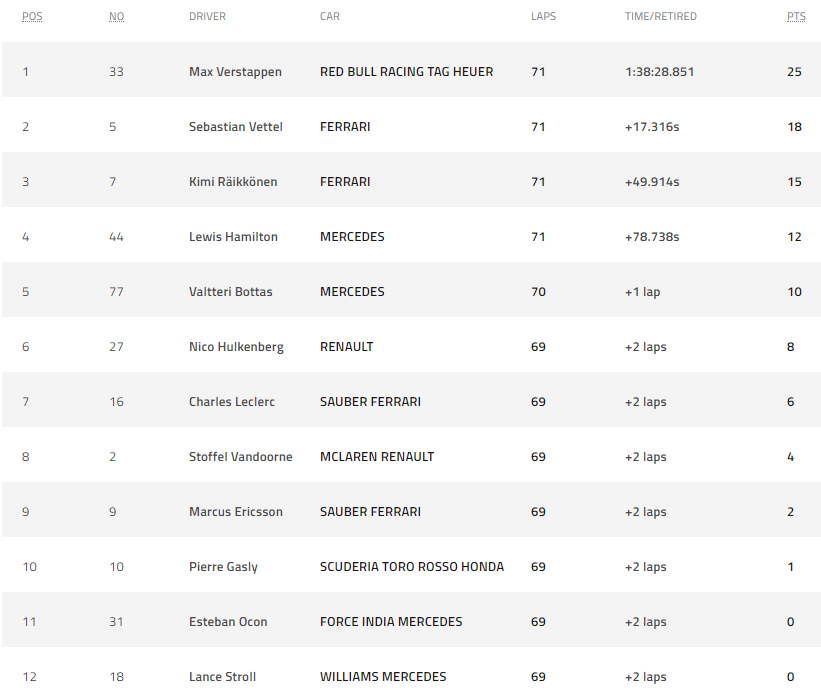Viewport: 821px width, 690px height.
Task: Click on Sebastian Vettel's name
Action: pyautogui.click(x=235, y=127)
